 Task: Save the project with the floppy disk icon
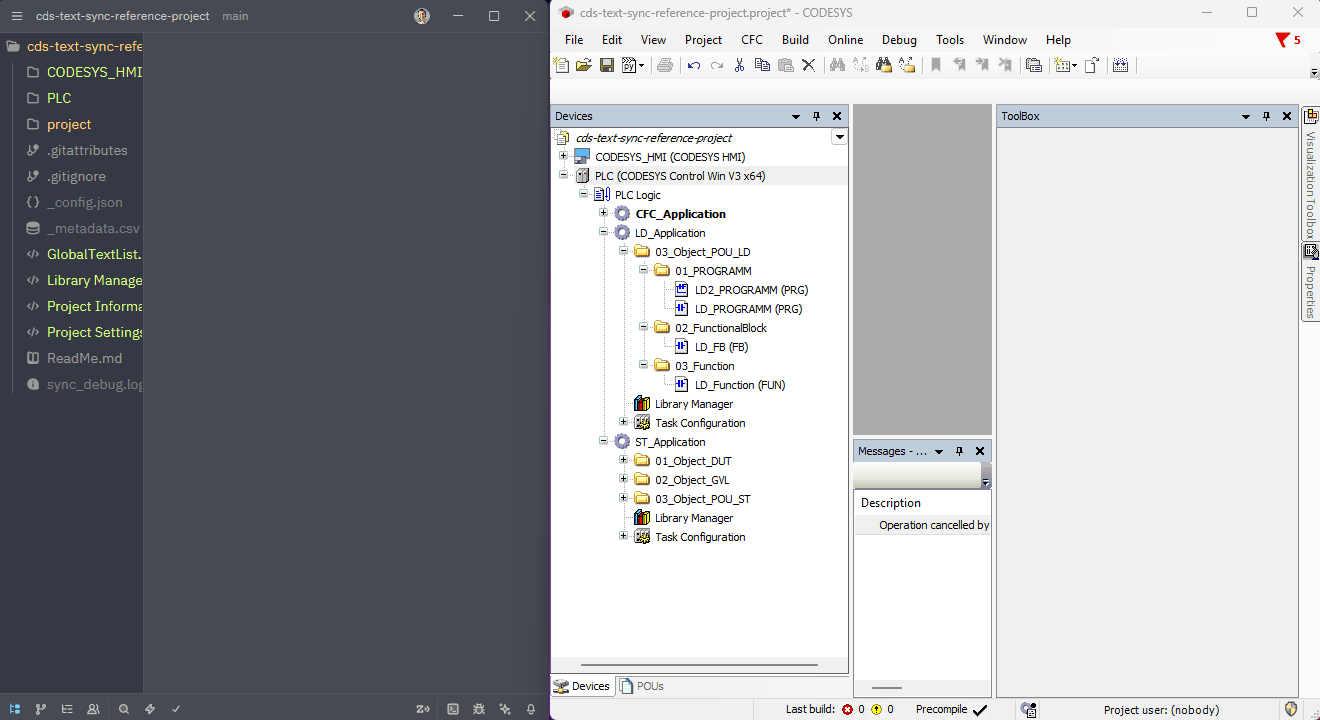coord(607,65)
